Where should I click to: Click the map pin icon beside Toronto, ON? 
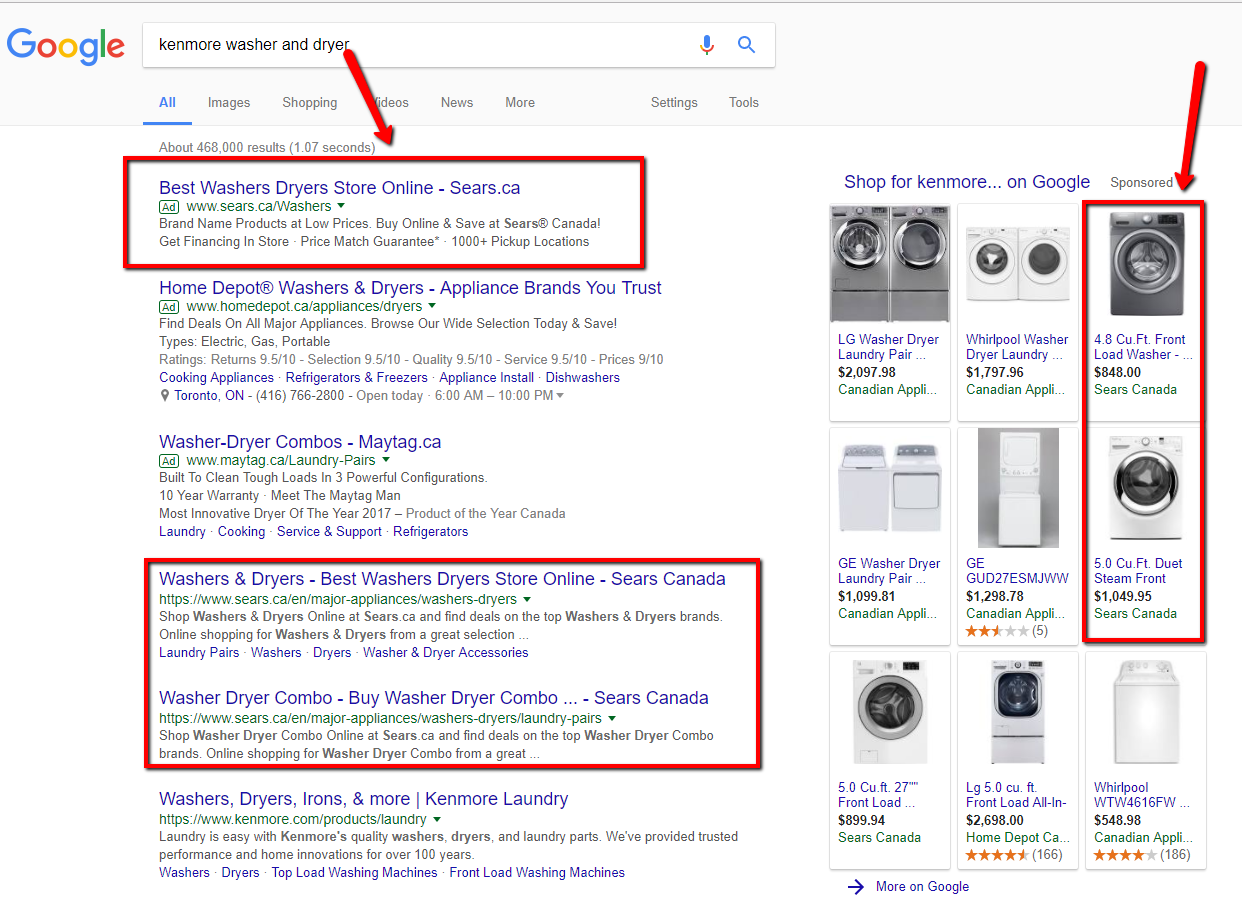[x=165, y=396]
